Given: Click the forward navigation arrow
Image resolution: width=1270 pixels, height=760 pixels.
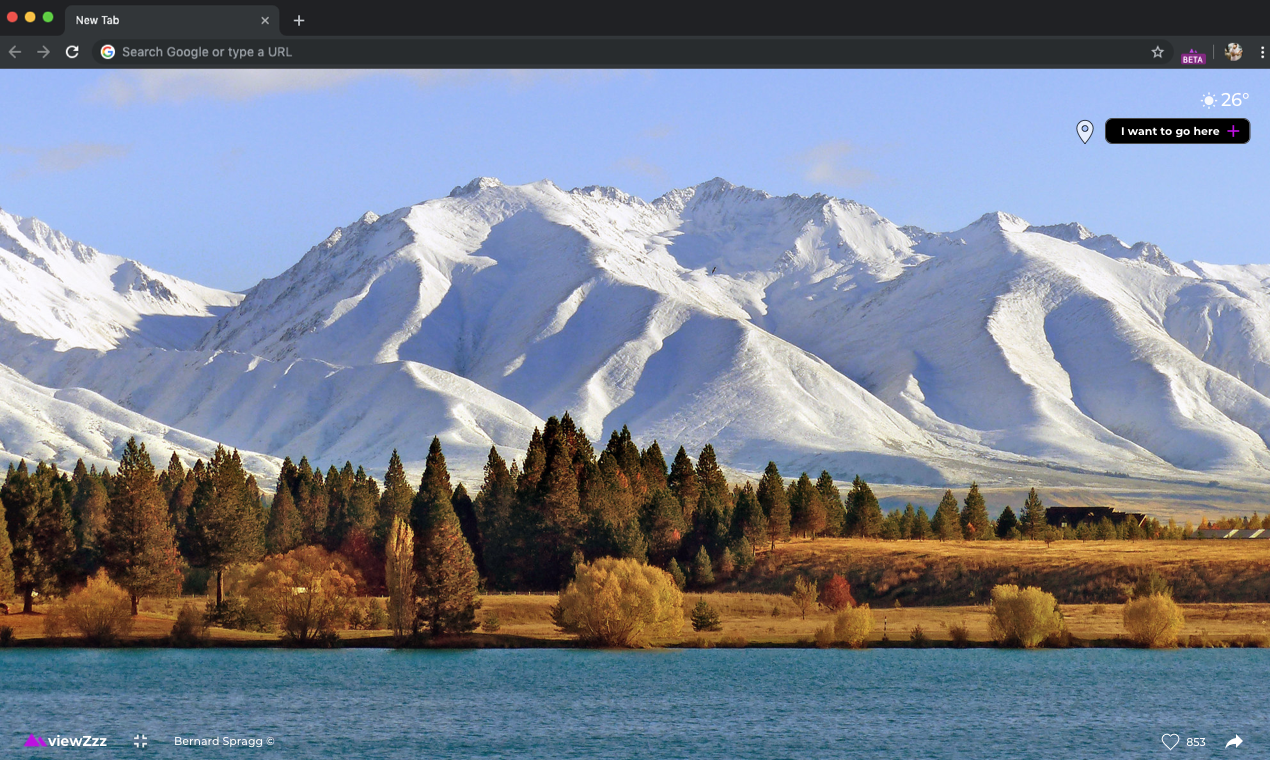Looking at the screenshot, I should [44, 52].
